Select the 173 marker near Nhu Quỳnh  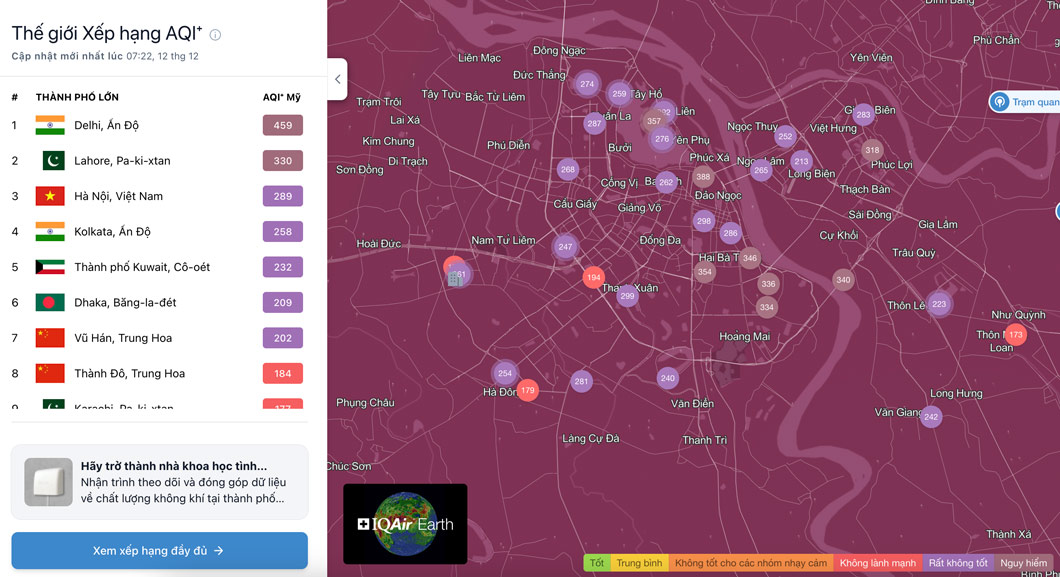[x=1016, y=335]
